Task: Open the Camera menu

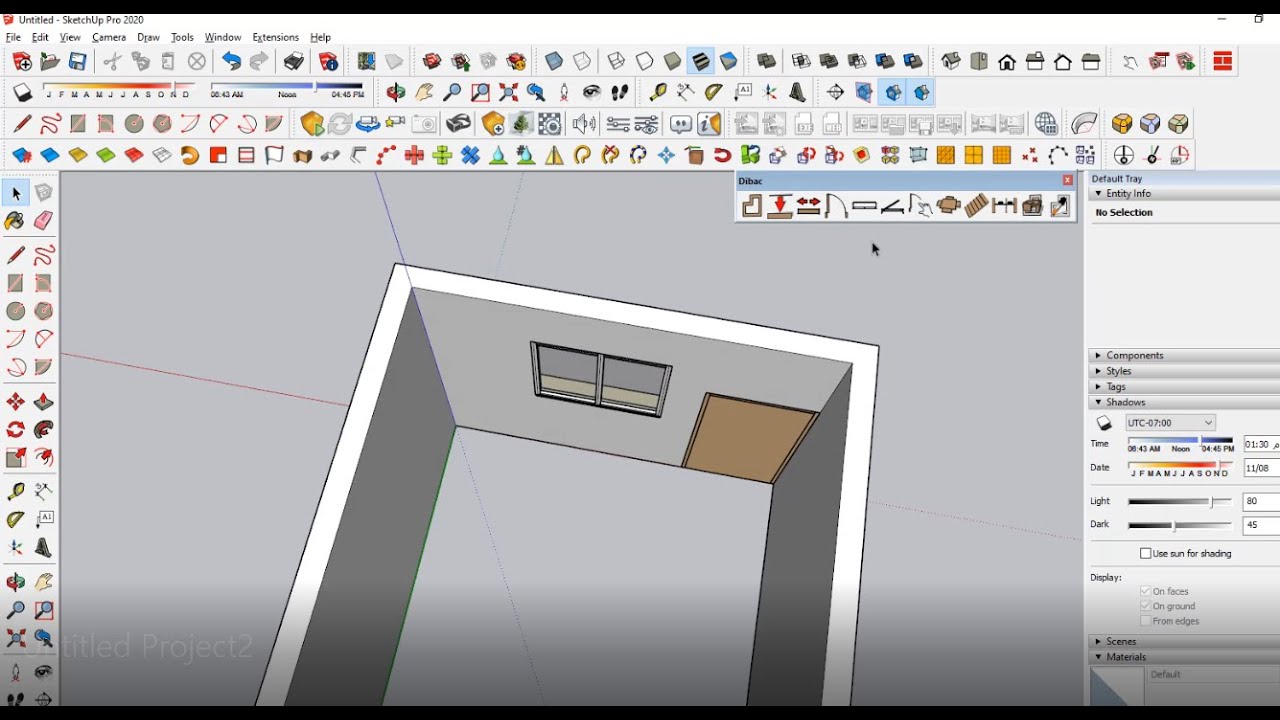Action: 109,37
